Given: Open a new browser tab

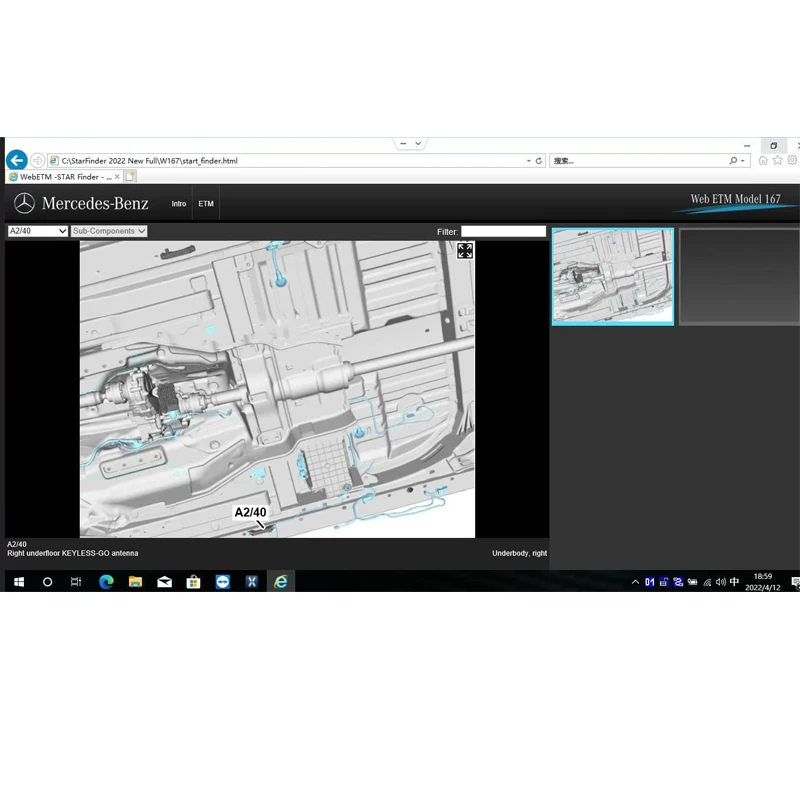Looking at the screenshot, I should [x=130, y=177].
